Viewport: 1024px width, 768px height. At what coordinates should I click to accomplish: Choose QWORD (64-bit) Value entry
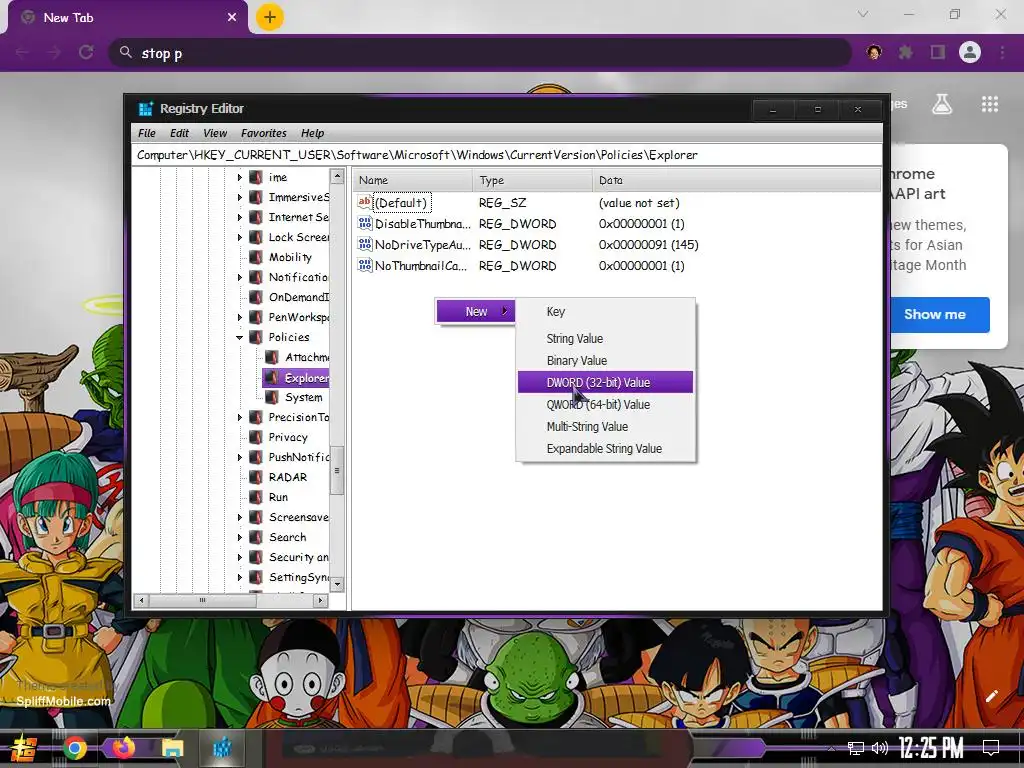click(605, 405)
